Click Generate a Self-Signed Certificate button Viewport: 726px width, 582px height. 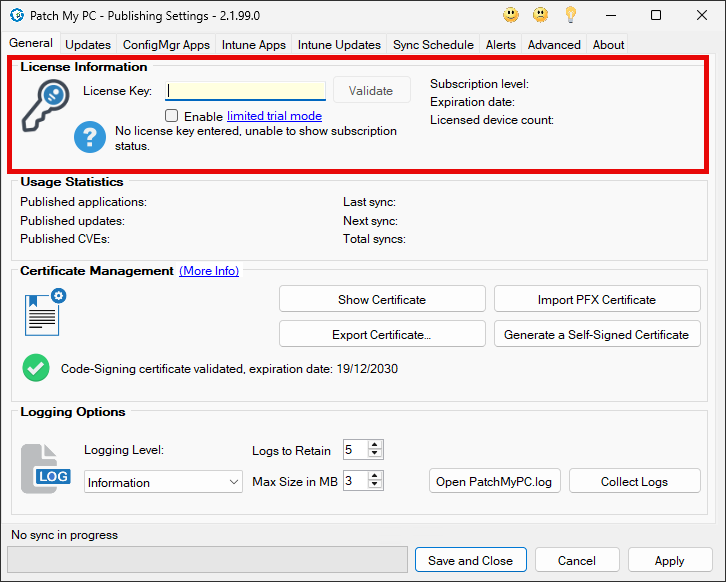click(597, 334)
